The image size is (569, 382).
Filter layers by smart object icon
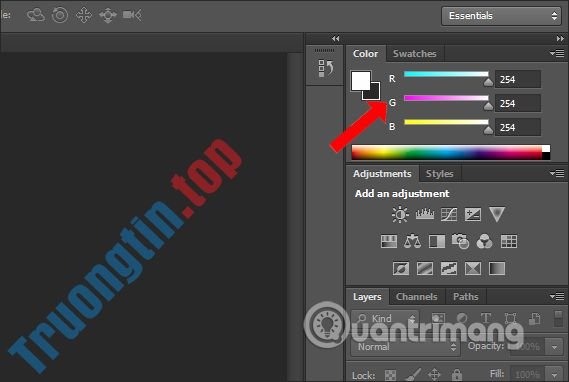534,319
